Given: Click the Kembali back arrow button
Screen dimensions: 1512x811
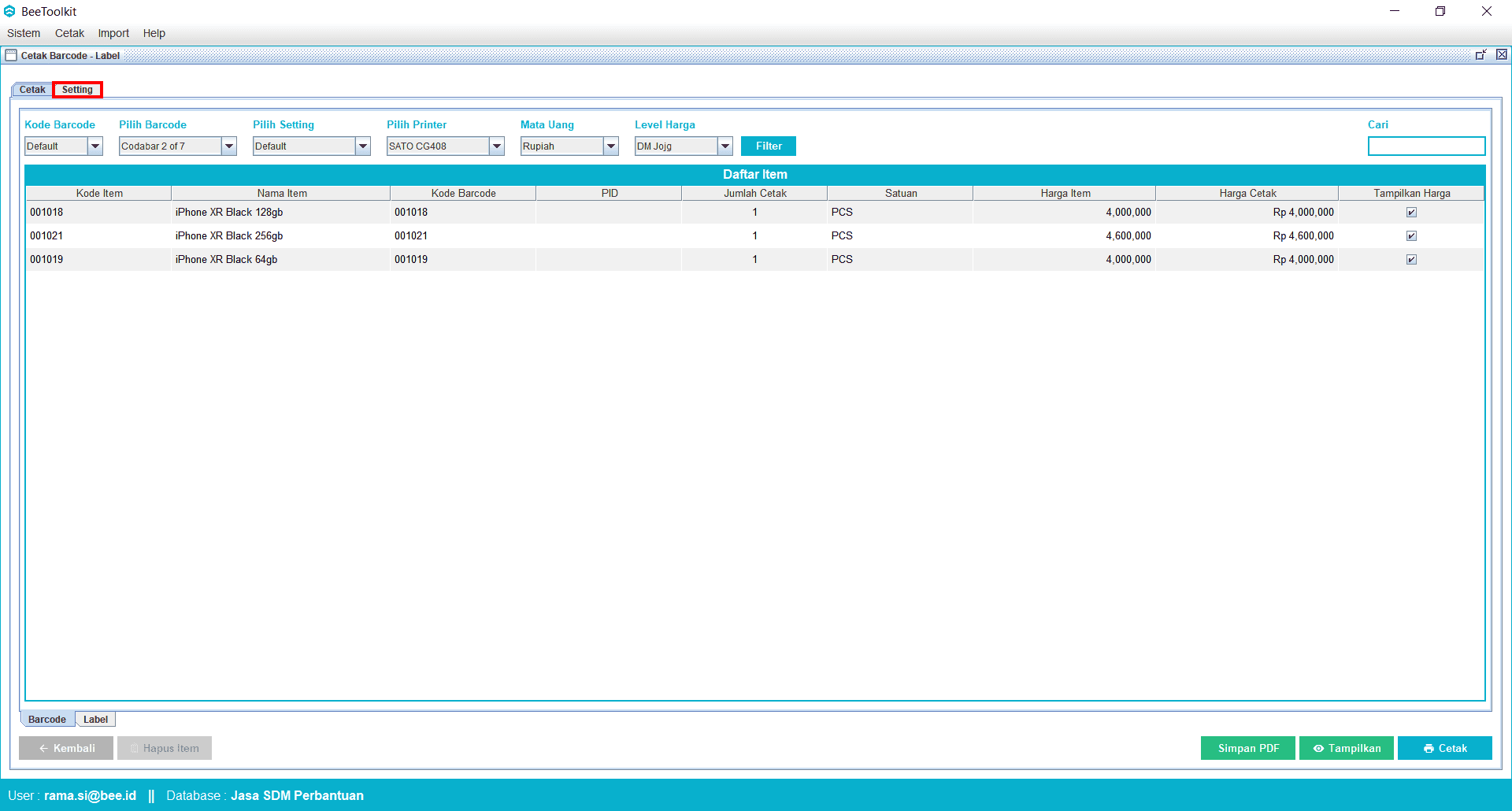Looking at the screenshot, I should (66, 748).
